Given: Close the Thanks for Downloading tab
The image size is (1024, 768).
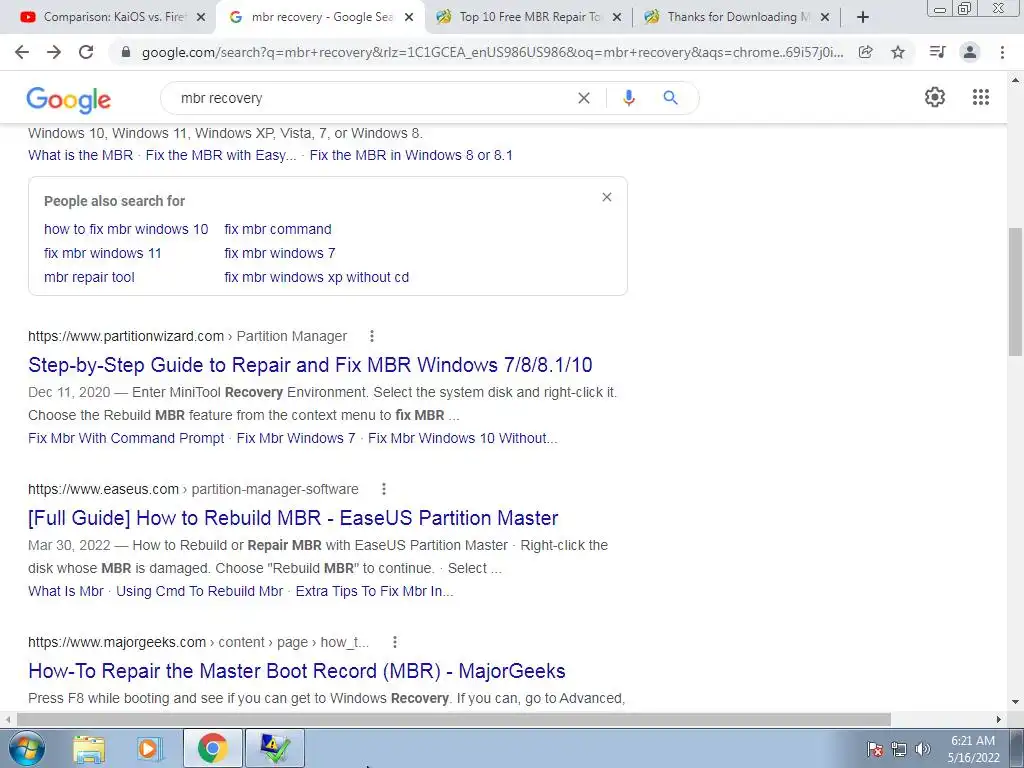Looking at the screenshot, I should pos(825,18).
